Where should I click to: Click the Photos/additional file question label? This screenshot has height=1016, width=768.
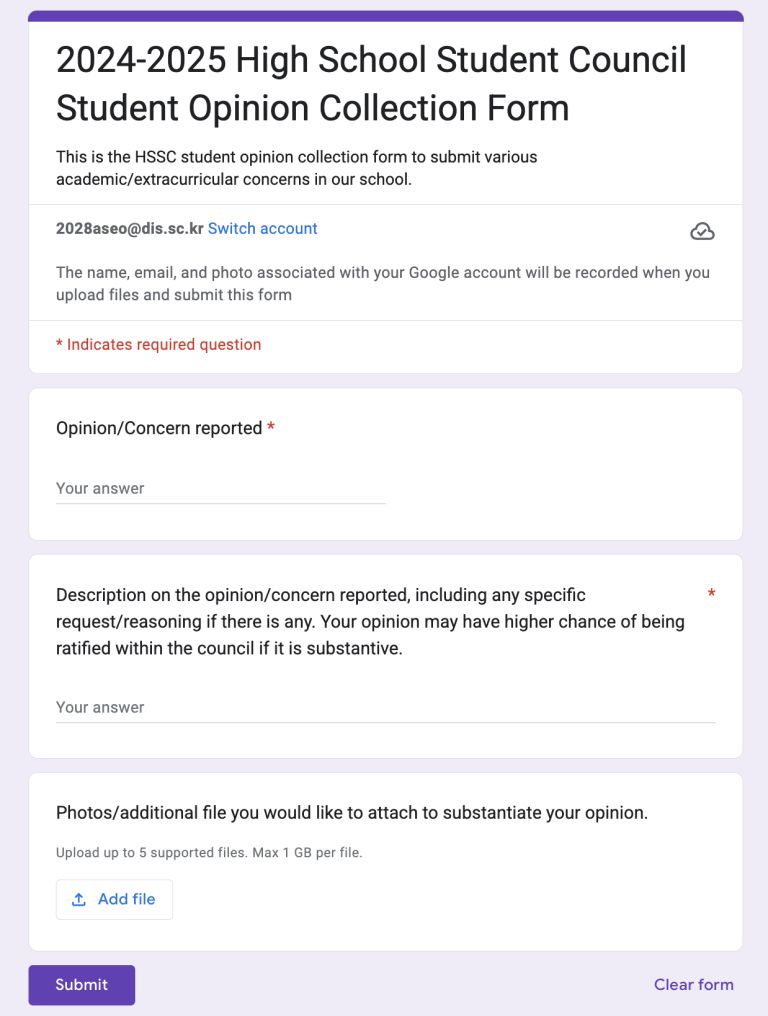click(x=352, y=813)
